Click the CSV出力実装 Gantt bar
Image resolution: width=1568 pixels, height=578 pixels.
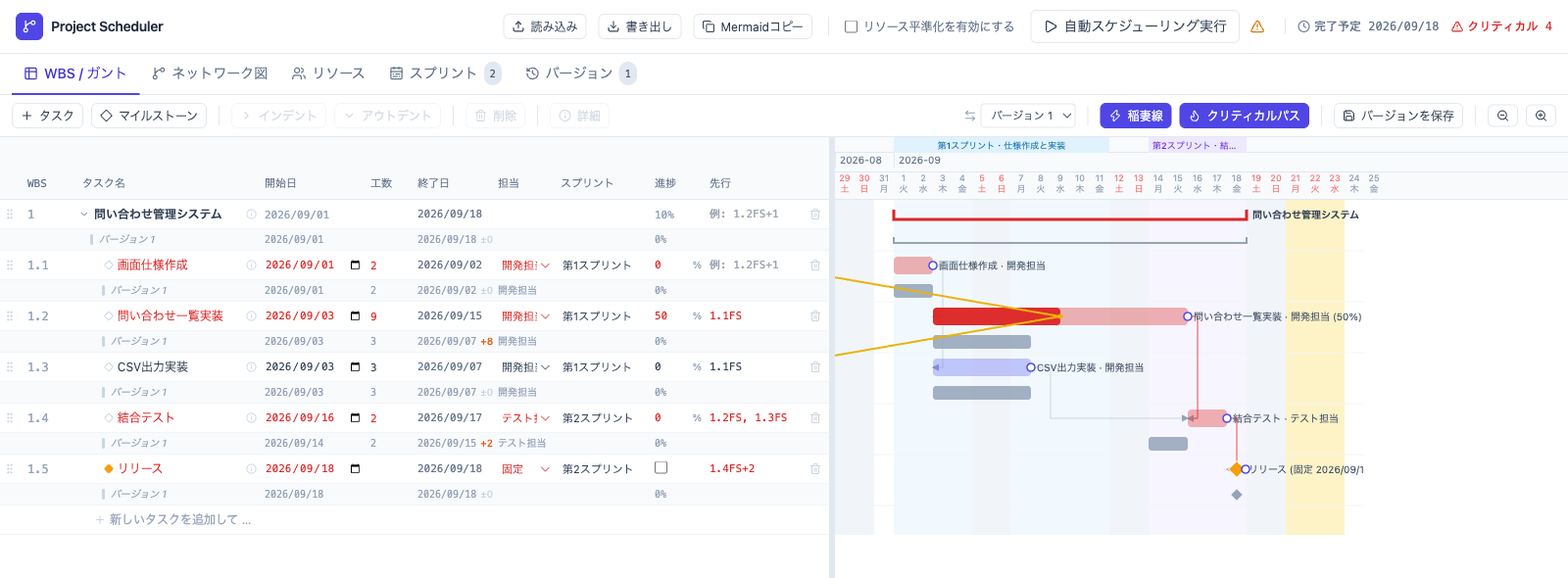[x=981, y=367]
